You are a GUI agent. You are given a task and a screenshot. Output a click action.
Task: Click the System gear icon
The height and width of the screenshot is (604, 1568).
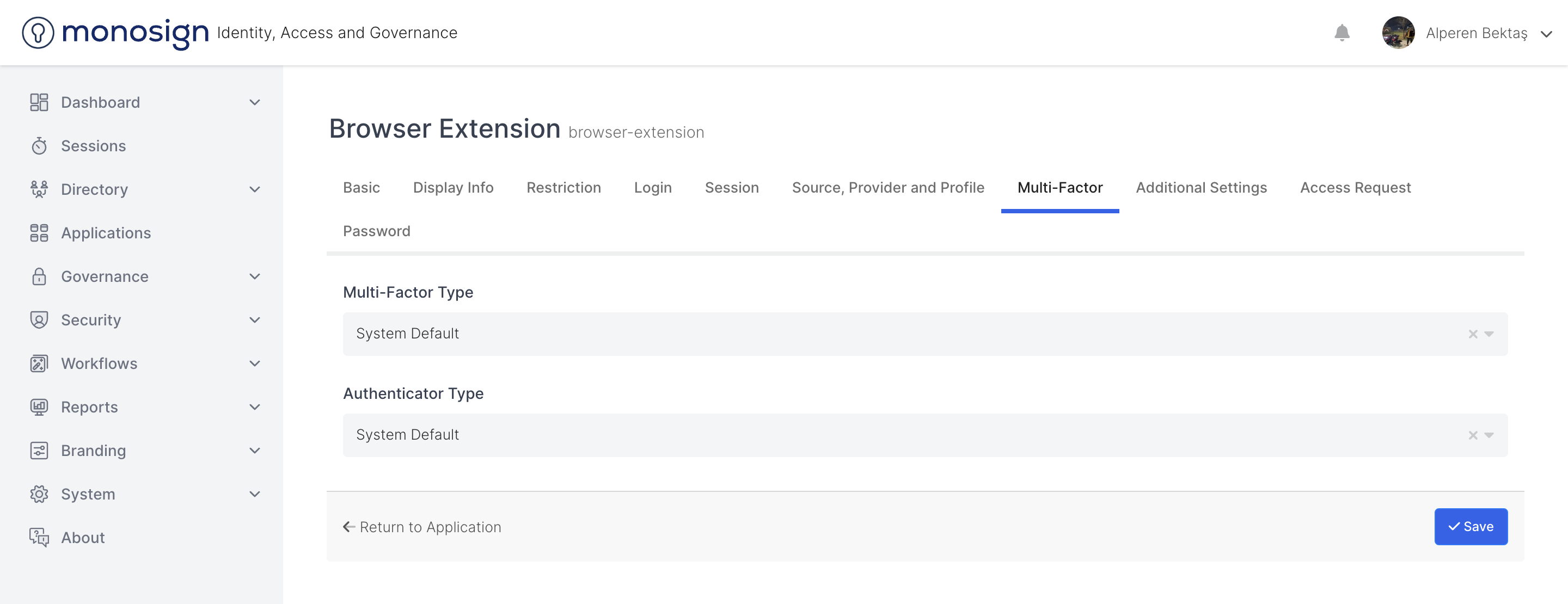coord(39,494)
